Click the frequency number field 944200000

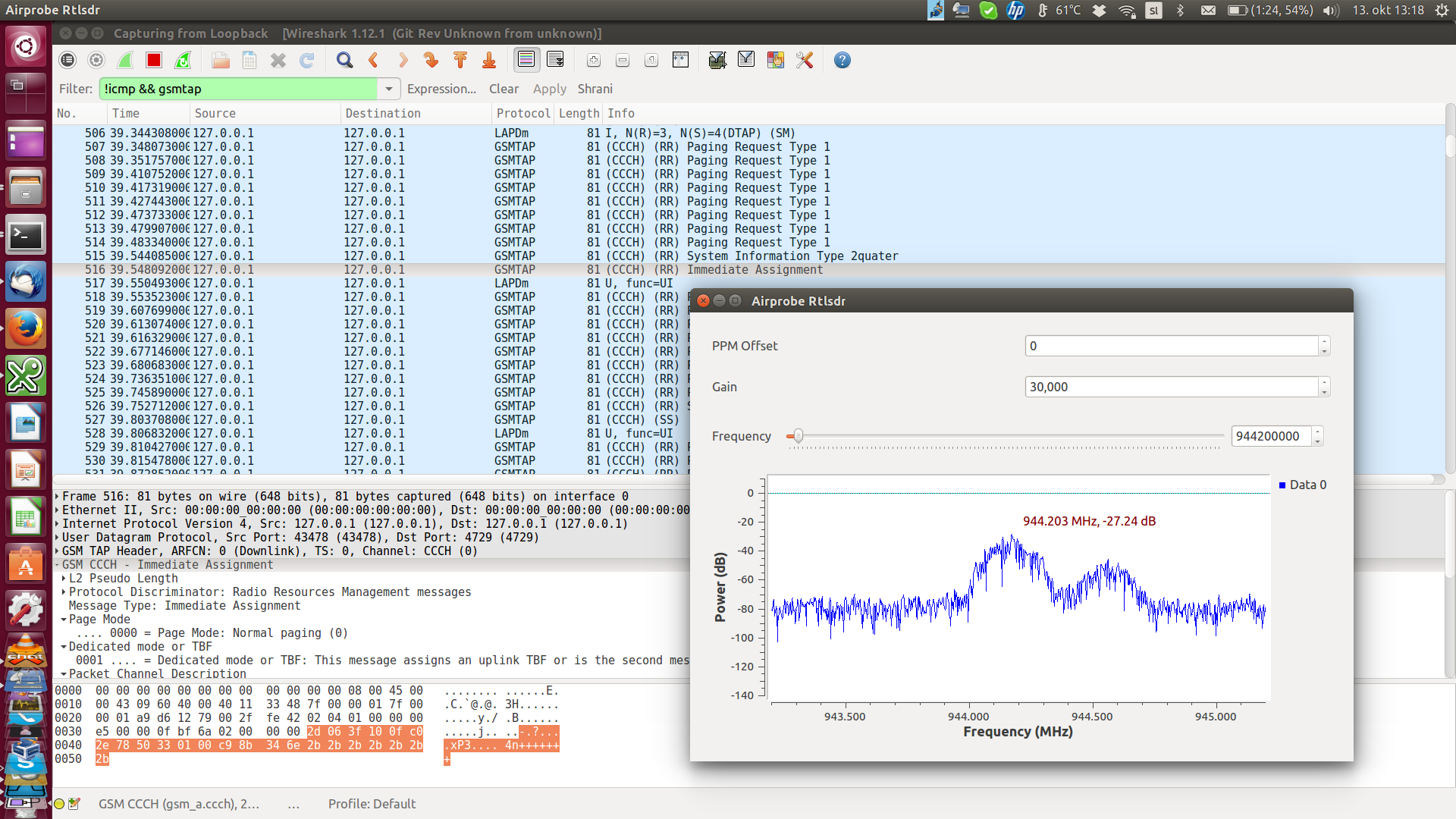[x=1272, y=436]
